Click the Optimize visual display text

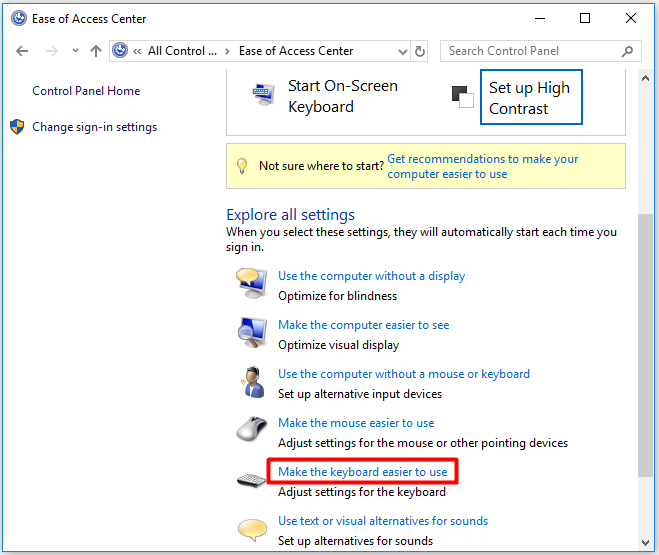[338, 345]
